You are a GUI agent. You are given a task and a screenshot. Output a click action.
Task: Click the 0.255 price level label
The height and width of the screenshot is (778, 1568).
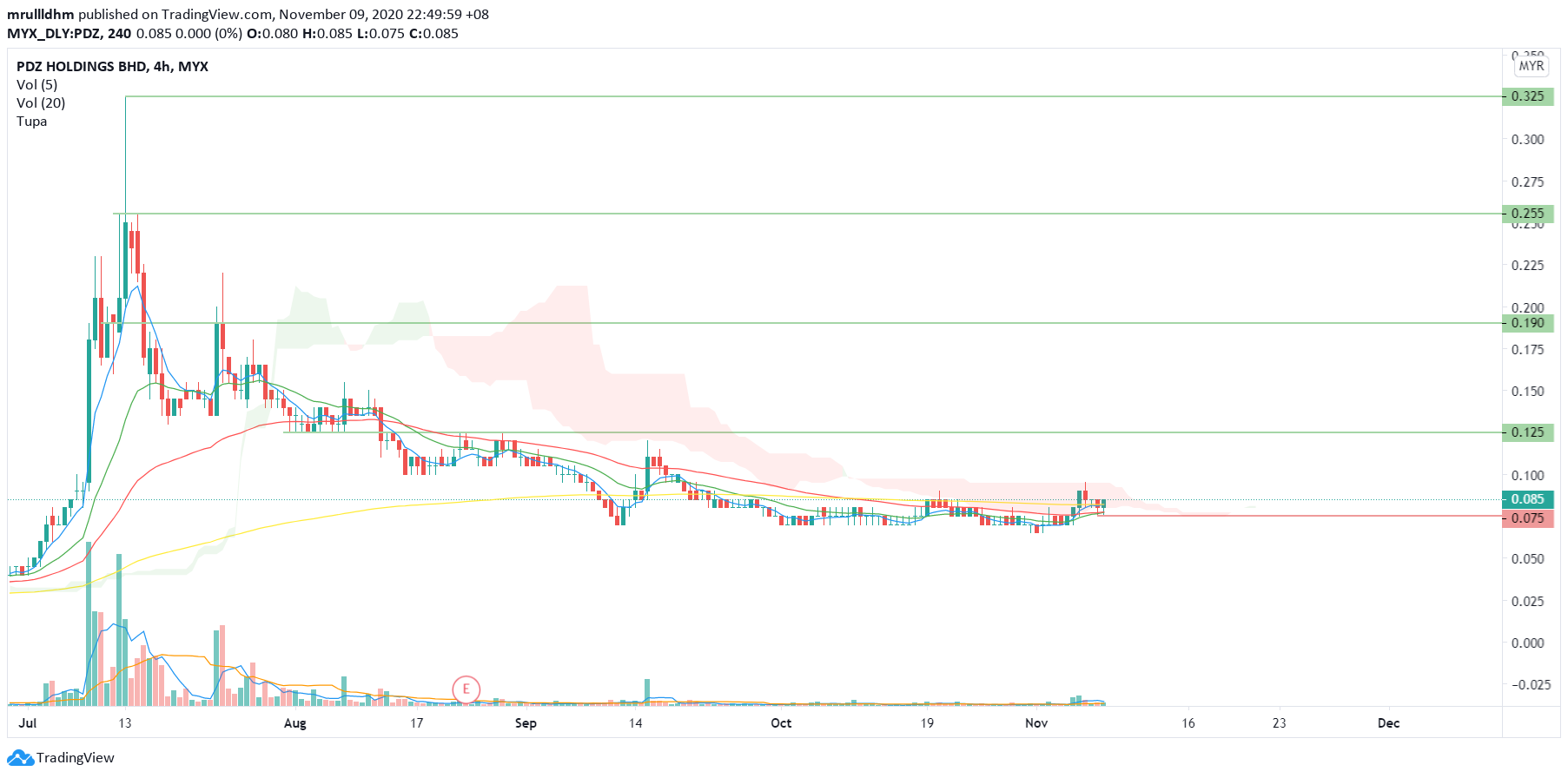[x=1528, y=214]
